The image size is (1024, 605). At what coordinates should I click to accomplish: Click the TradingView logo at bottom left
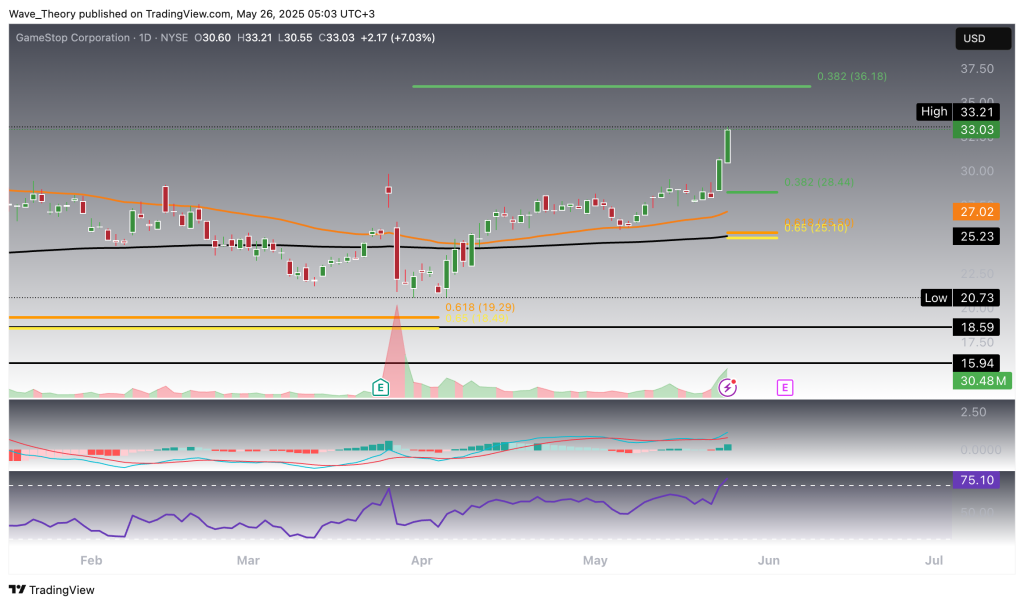coord(51,589)
